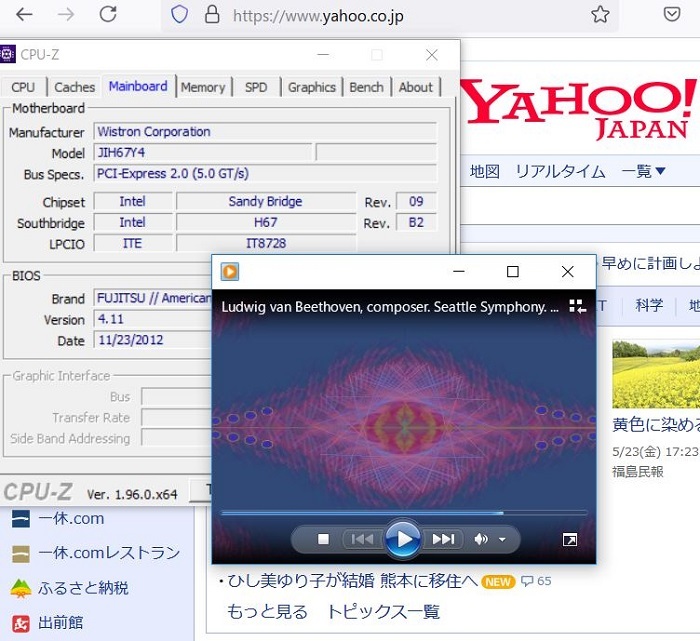
Task: Bookmark this page with the star icon
Action: [x=600, y=15]
